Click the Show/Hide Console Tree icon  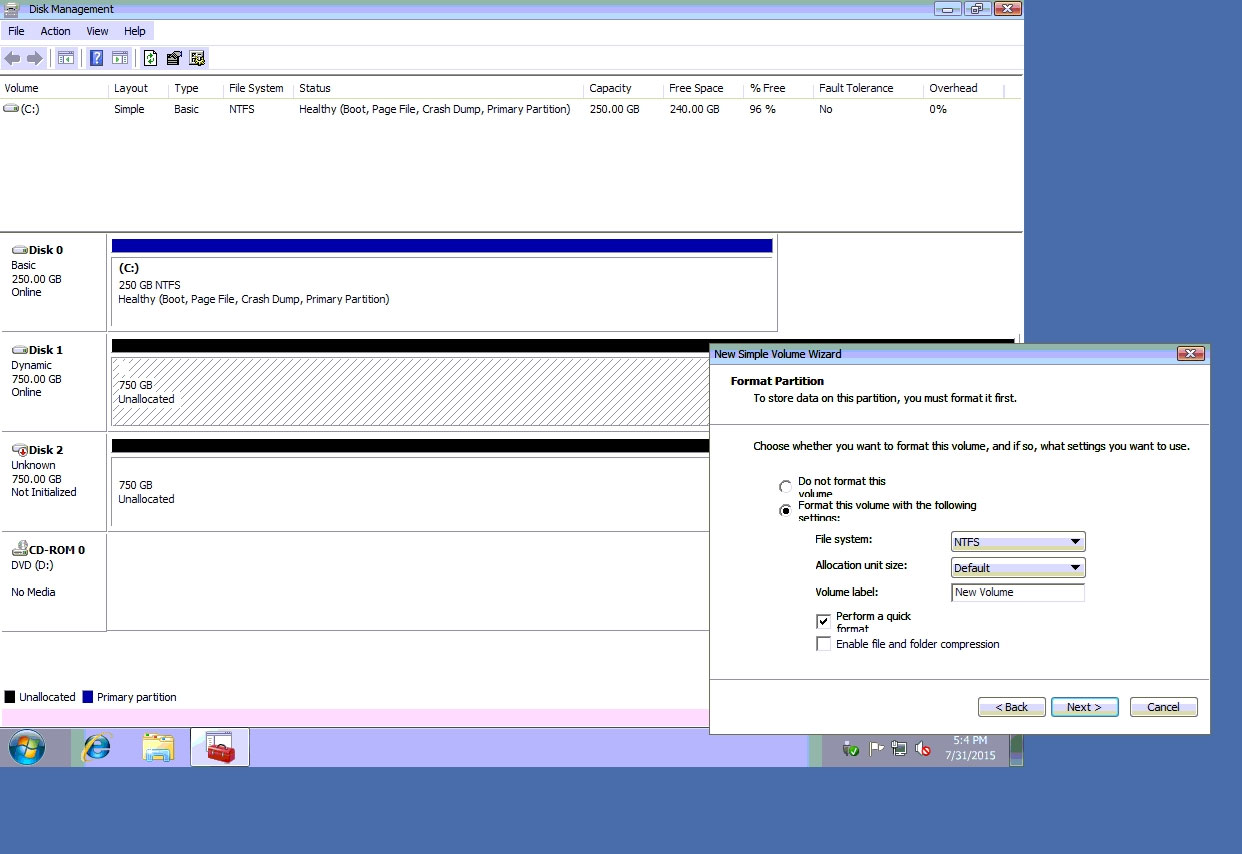coord(66,58)
